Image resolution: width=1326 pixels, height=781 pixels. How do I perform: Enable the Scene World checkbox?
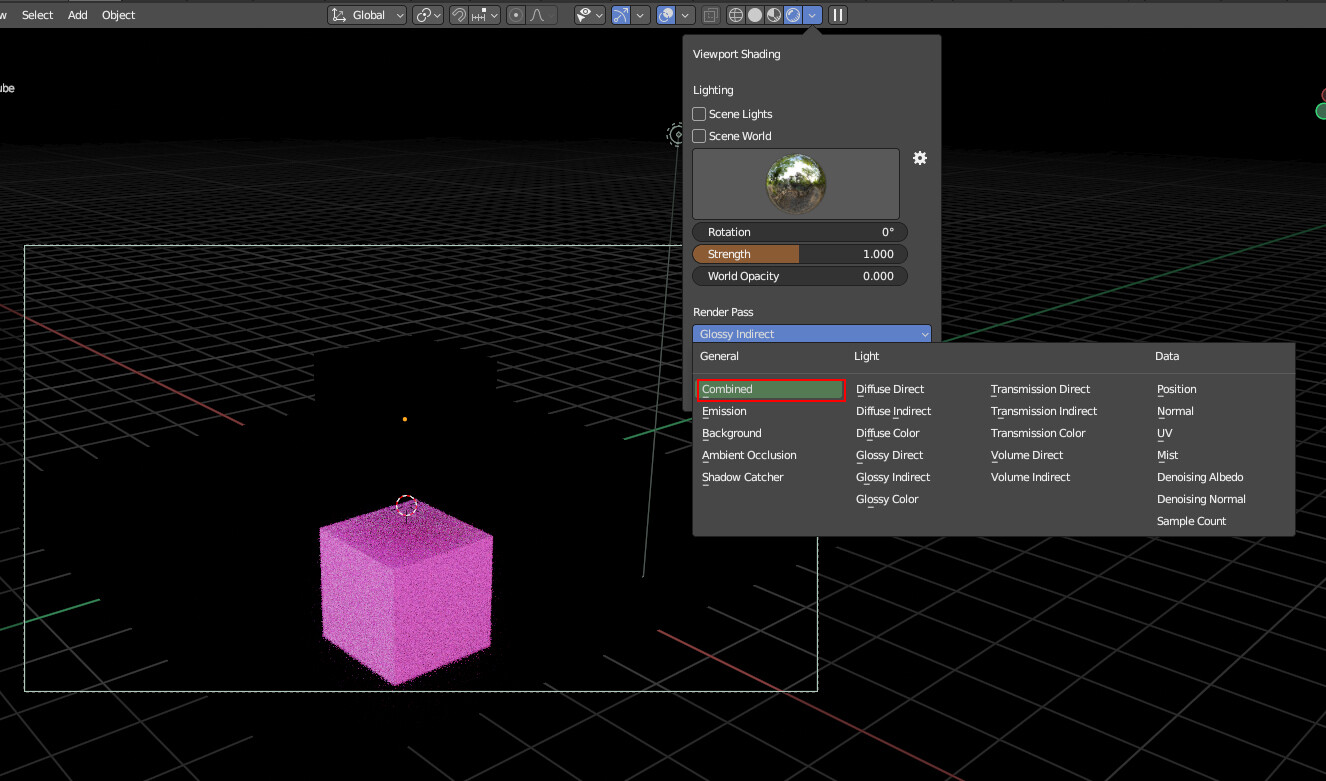coord(700,136)
